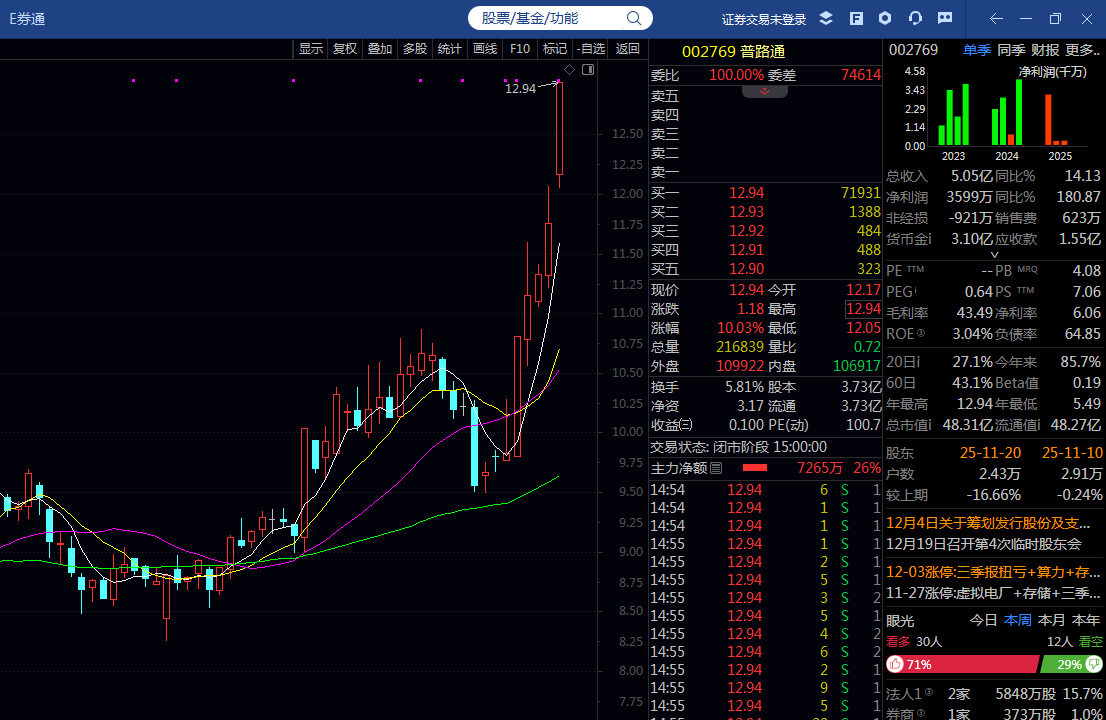Image resolution: width=1106 pixels, height=720 pixels.
Task: Click the E券通 app title
Action: pos(28,19)
